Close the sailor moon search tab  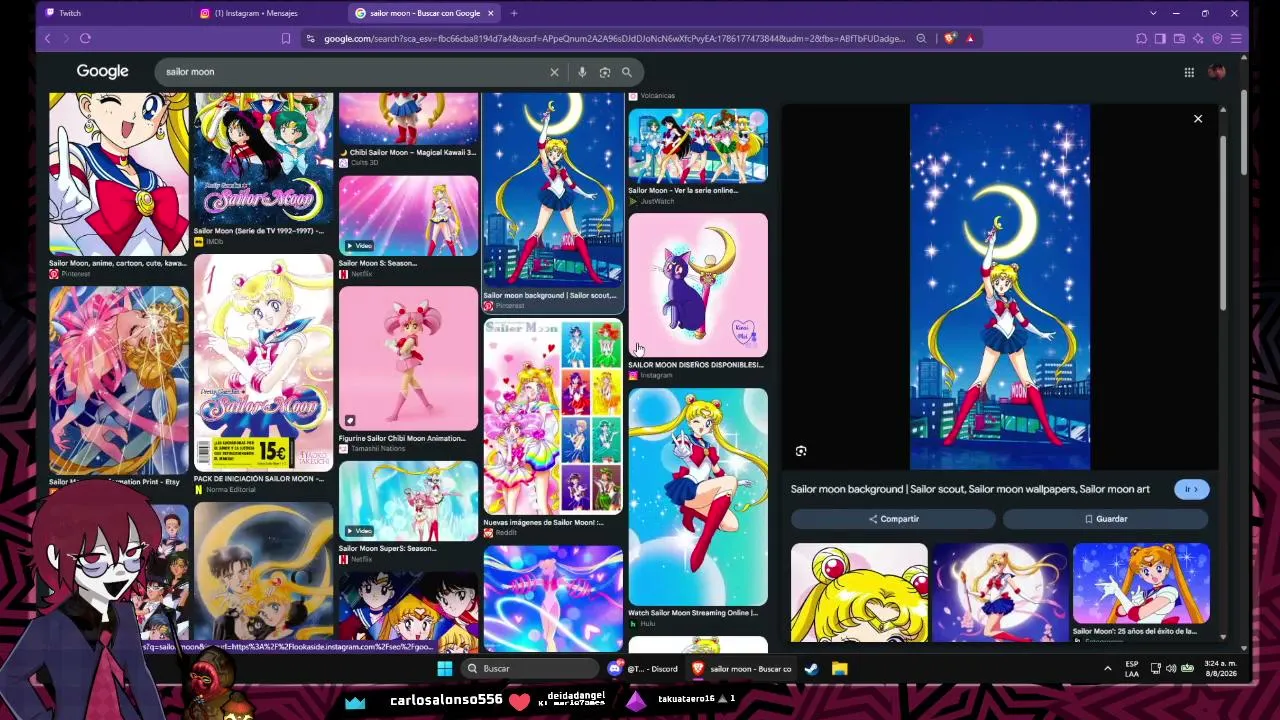pyautogui.click(x=491, y=13)
